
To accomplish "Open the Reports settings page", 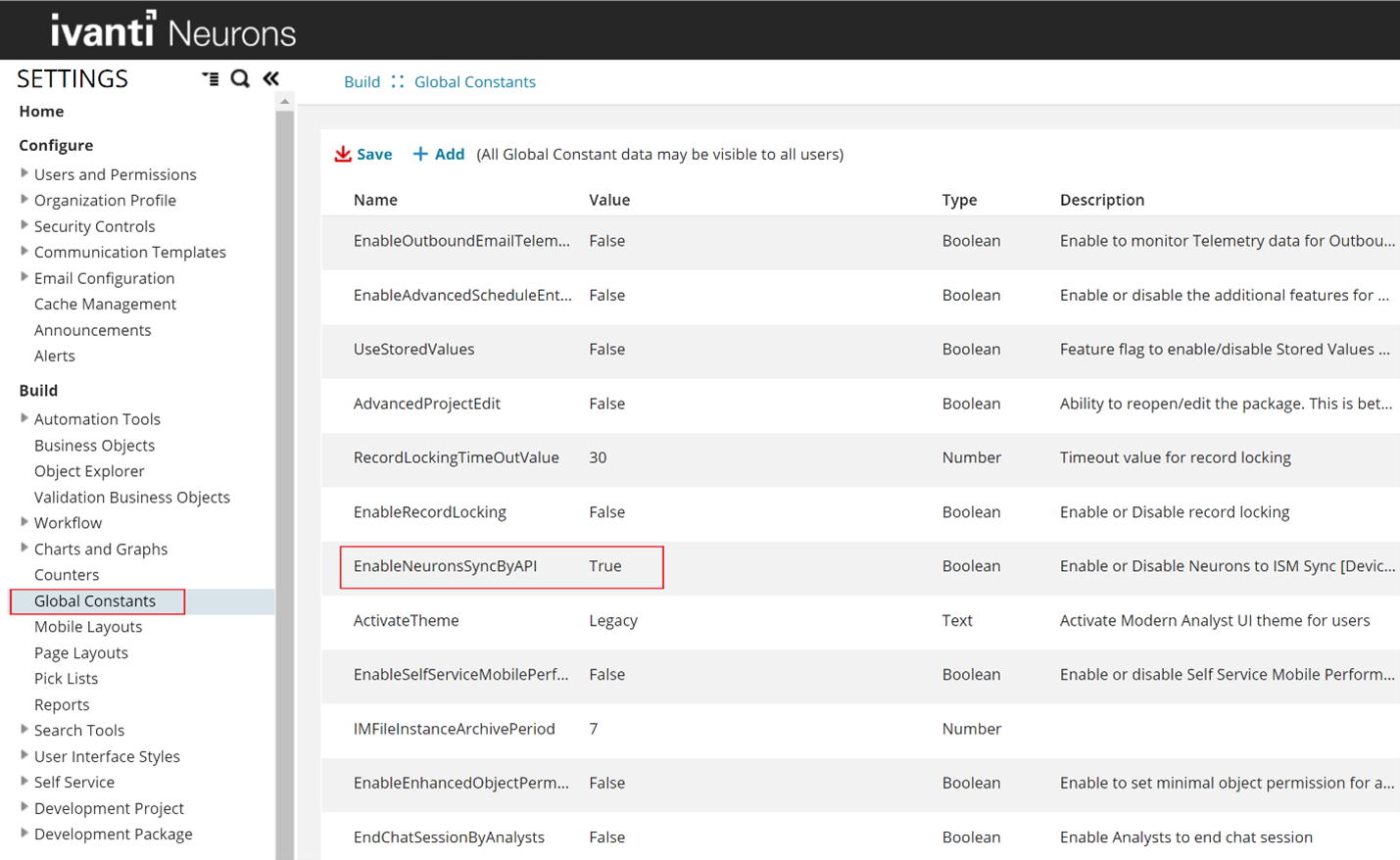I will (62, 704).
